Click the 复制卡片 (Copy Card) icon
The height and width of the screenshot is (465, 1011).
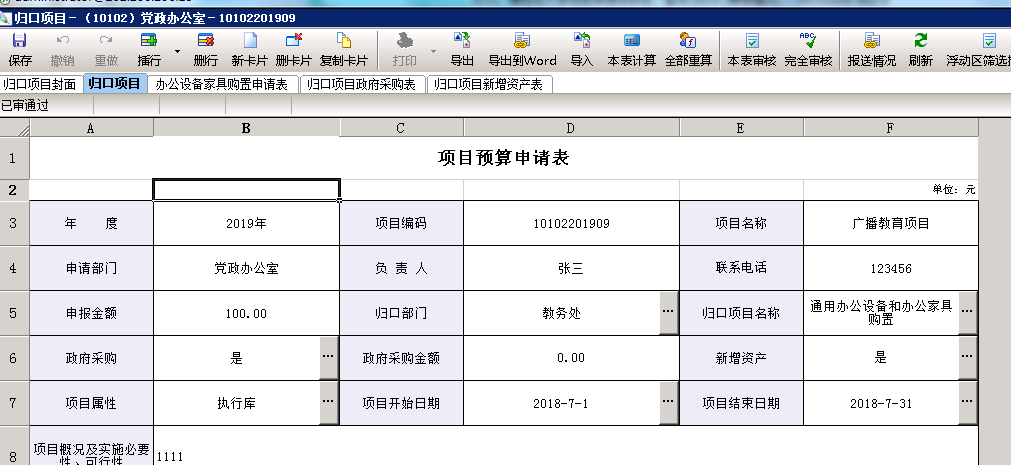(344, 49)
